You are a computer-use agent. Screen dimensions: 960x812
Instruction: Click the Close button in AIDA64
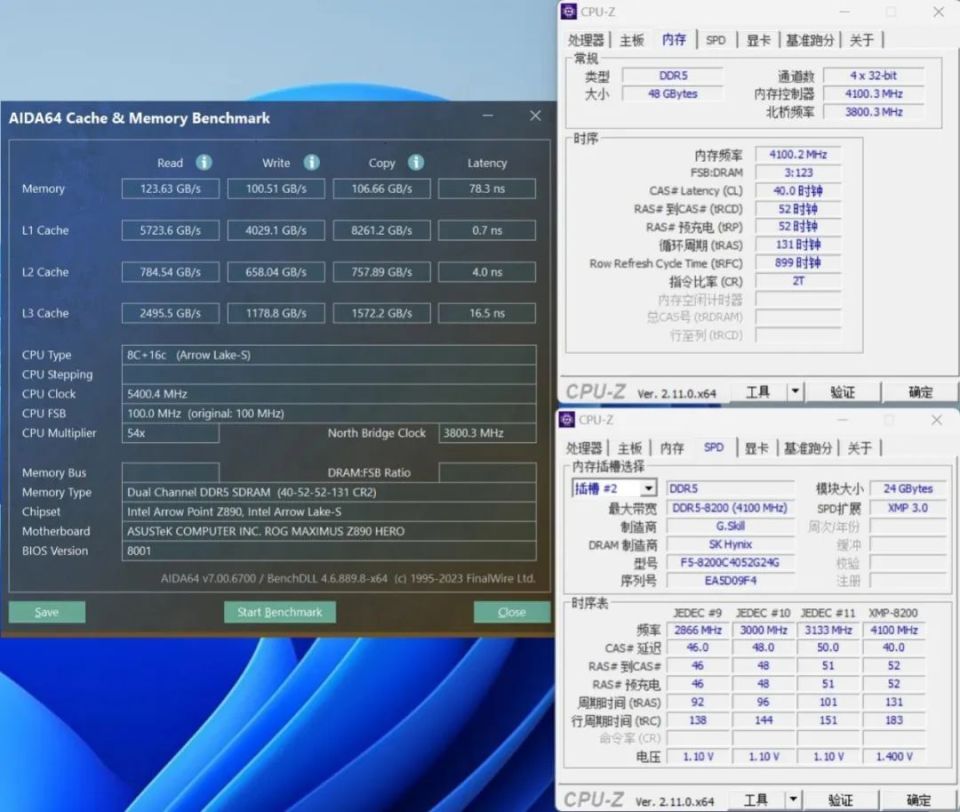(512, 612)
